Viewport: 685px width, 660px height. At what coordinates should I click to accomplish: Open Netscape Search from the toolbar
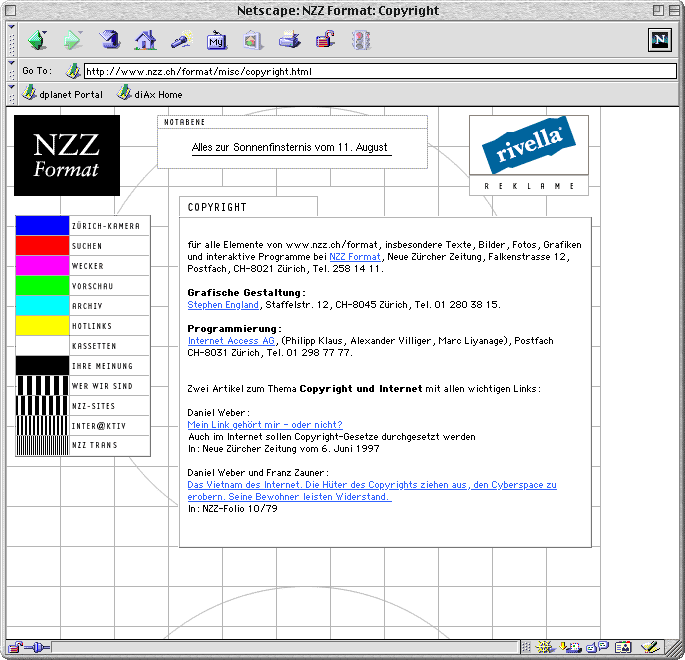coord(182,40)
